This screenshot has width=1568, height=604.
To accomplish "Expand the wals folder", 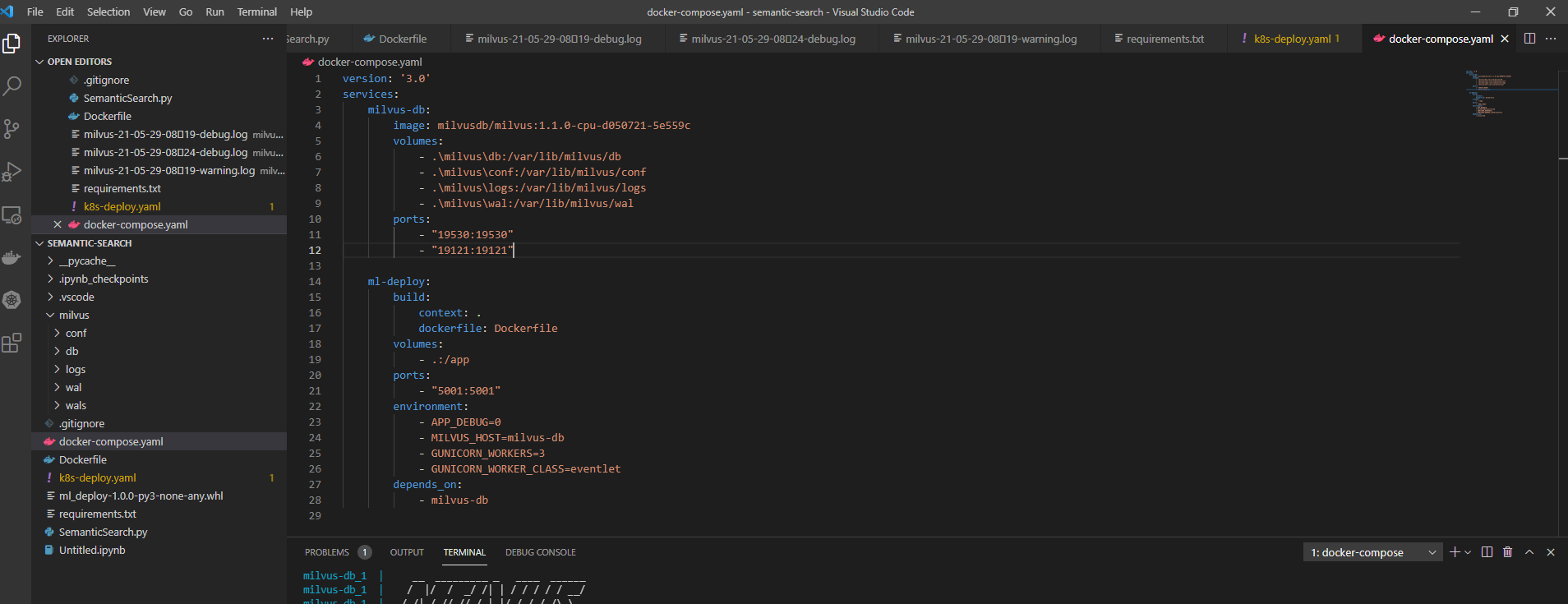I will coord(57,405).
